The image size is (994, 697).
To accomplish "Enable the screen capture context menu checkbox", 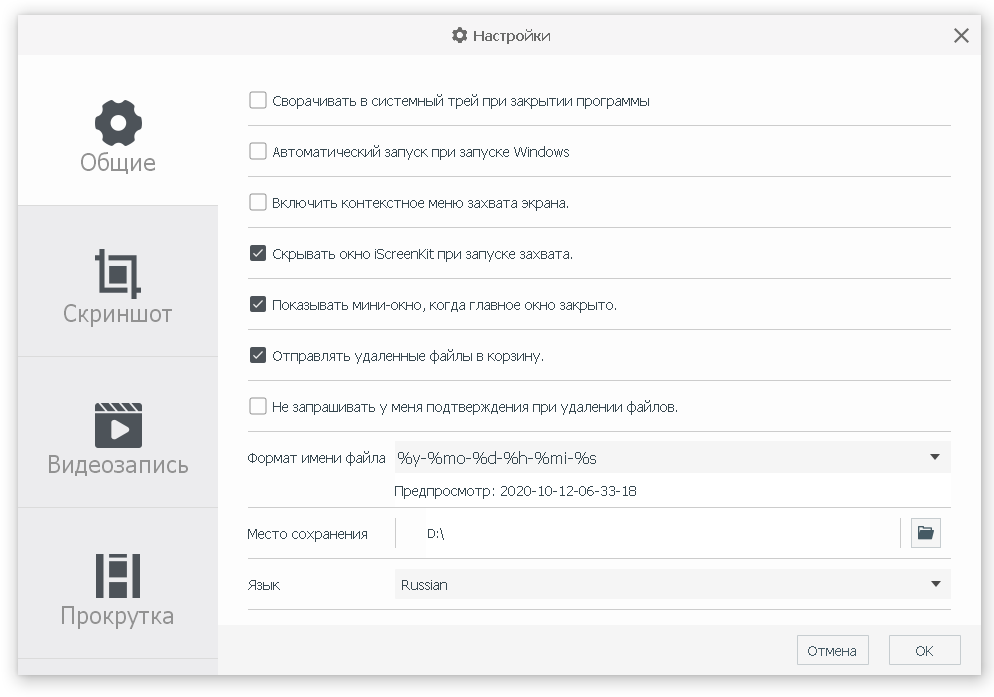I will click(x=258, y=203).
